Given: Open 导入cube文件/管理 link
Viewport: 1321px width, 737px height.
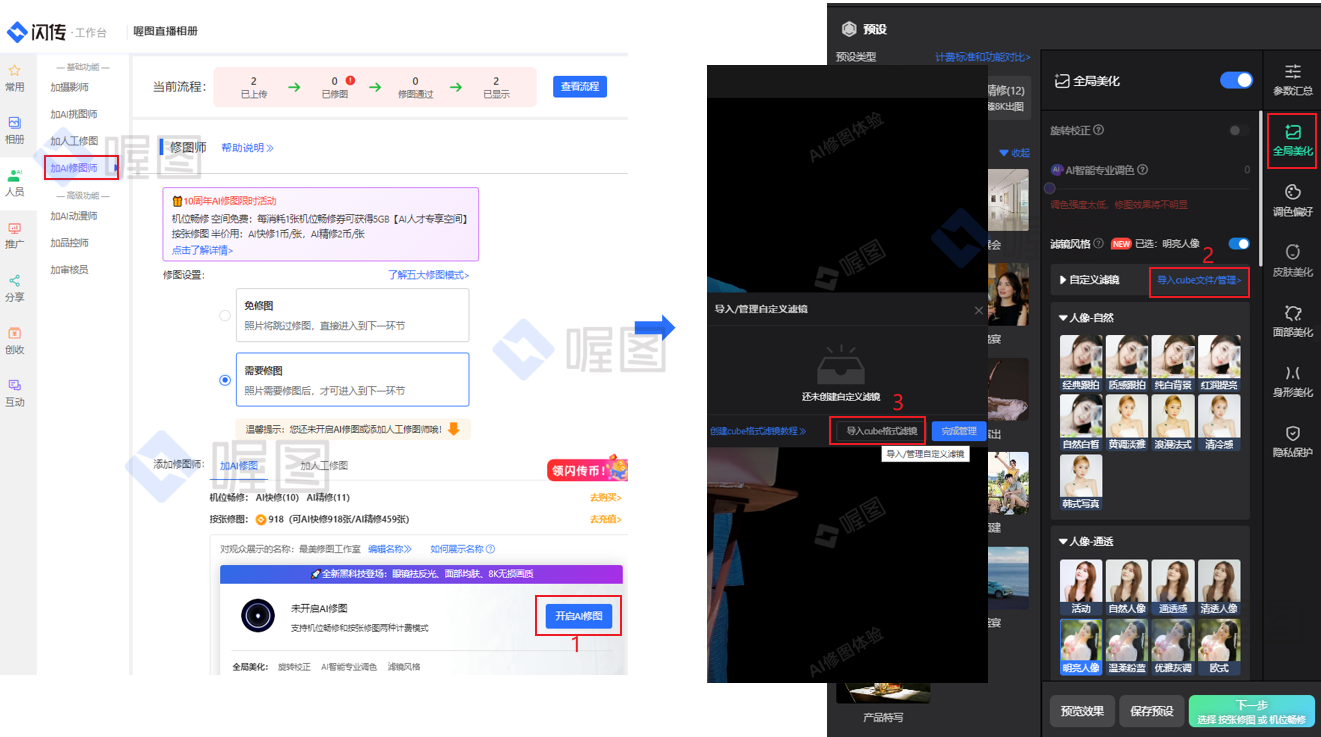Looking at the screenshot, I should (x=1200, y=280).
